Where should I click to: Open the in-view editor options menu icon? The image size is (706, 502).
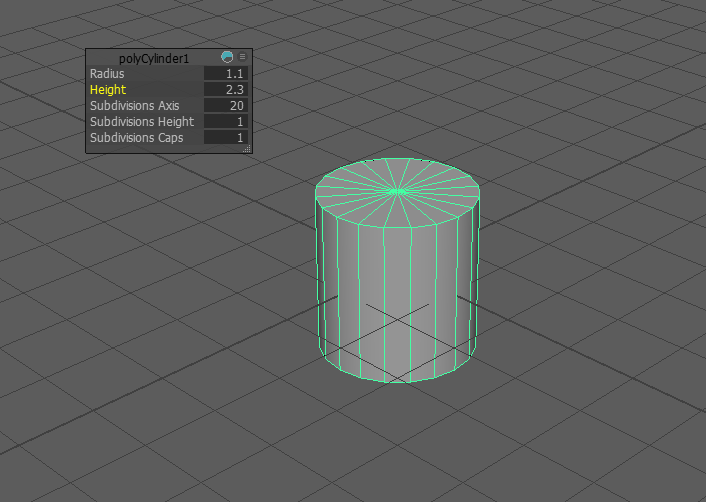point(242,57)
